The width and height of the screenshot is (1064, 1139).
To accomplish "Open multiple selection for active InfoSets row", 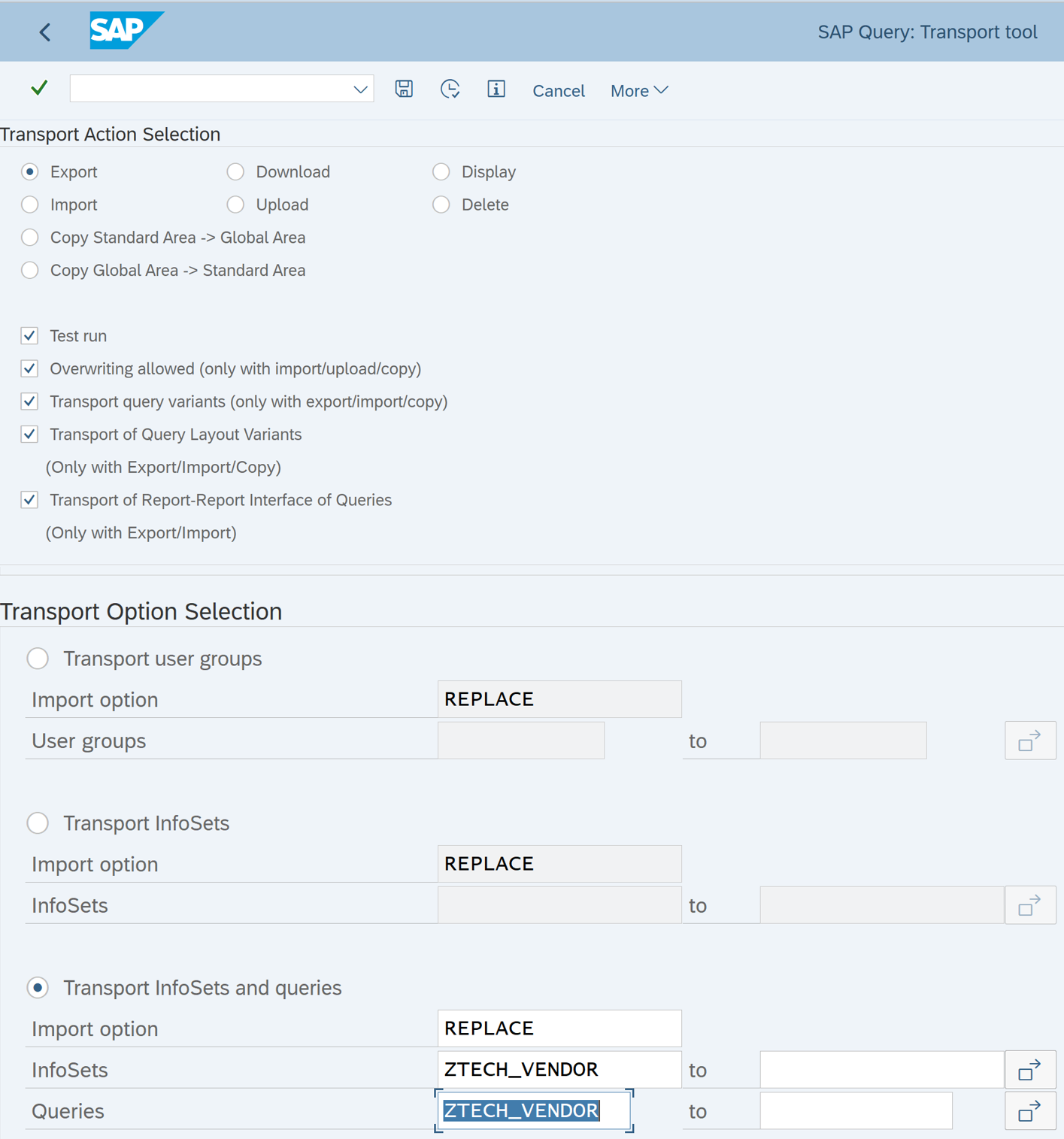I will tap(1029, 1069).
